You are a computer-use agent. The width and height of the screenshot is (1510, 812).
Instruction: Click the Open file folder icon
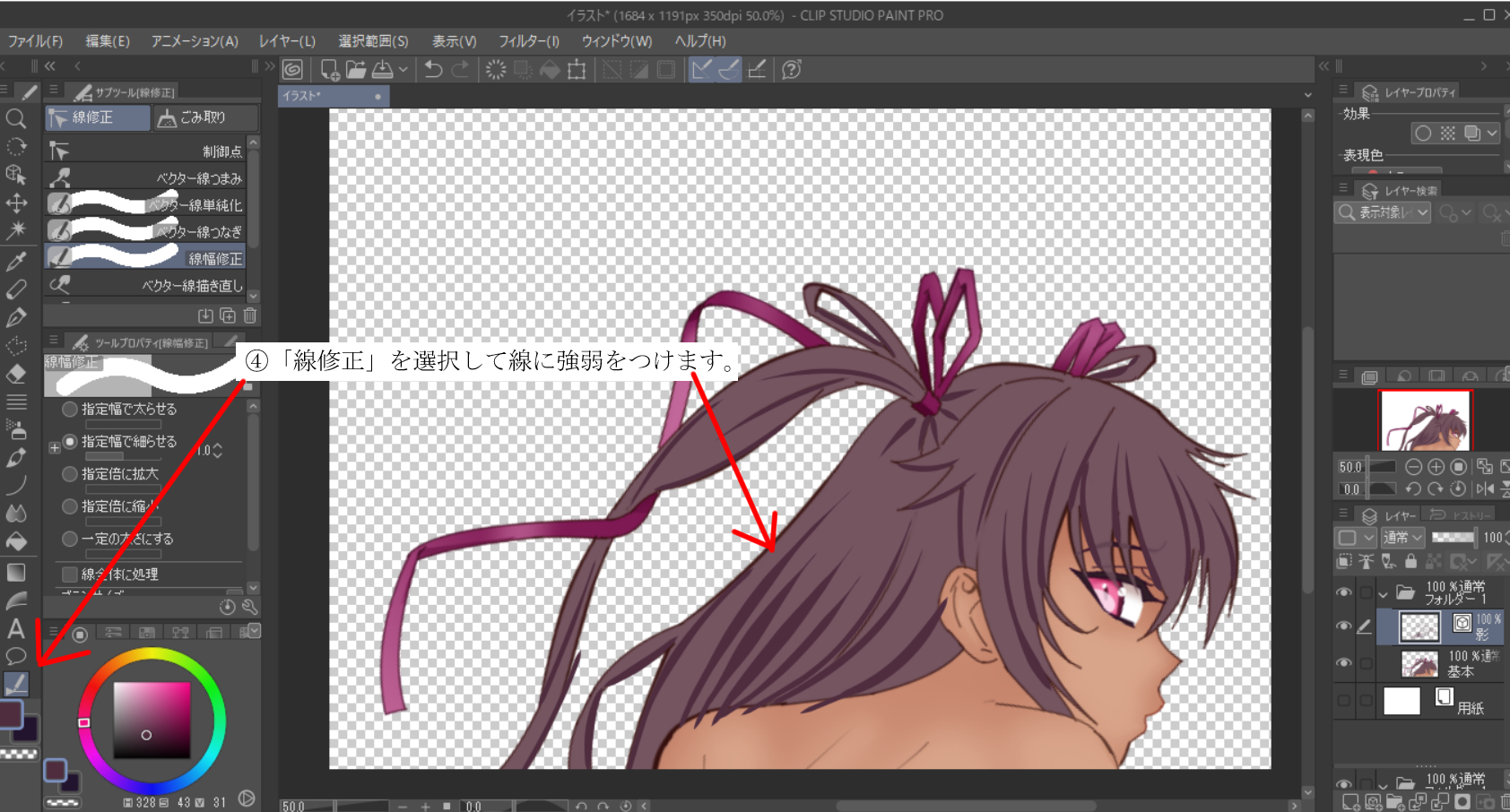[356, 70]
